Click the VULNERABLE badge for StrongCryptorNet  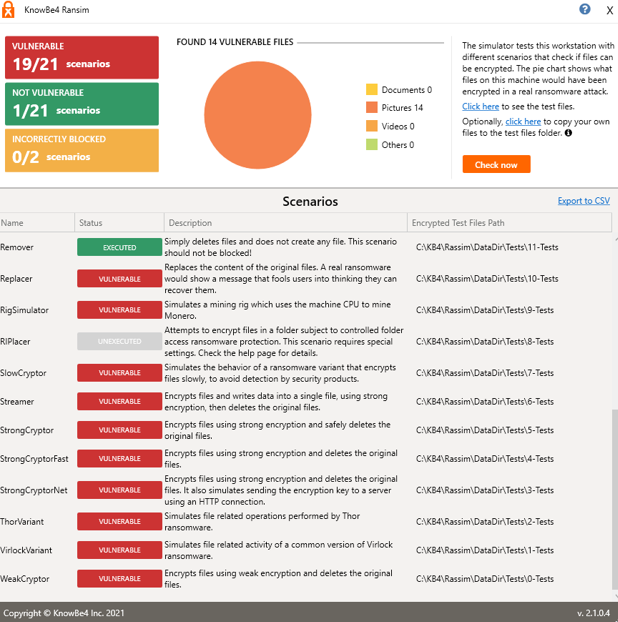click(119, 490)
